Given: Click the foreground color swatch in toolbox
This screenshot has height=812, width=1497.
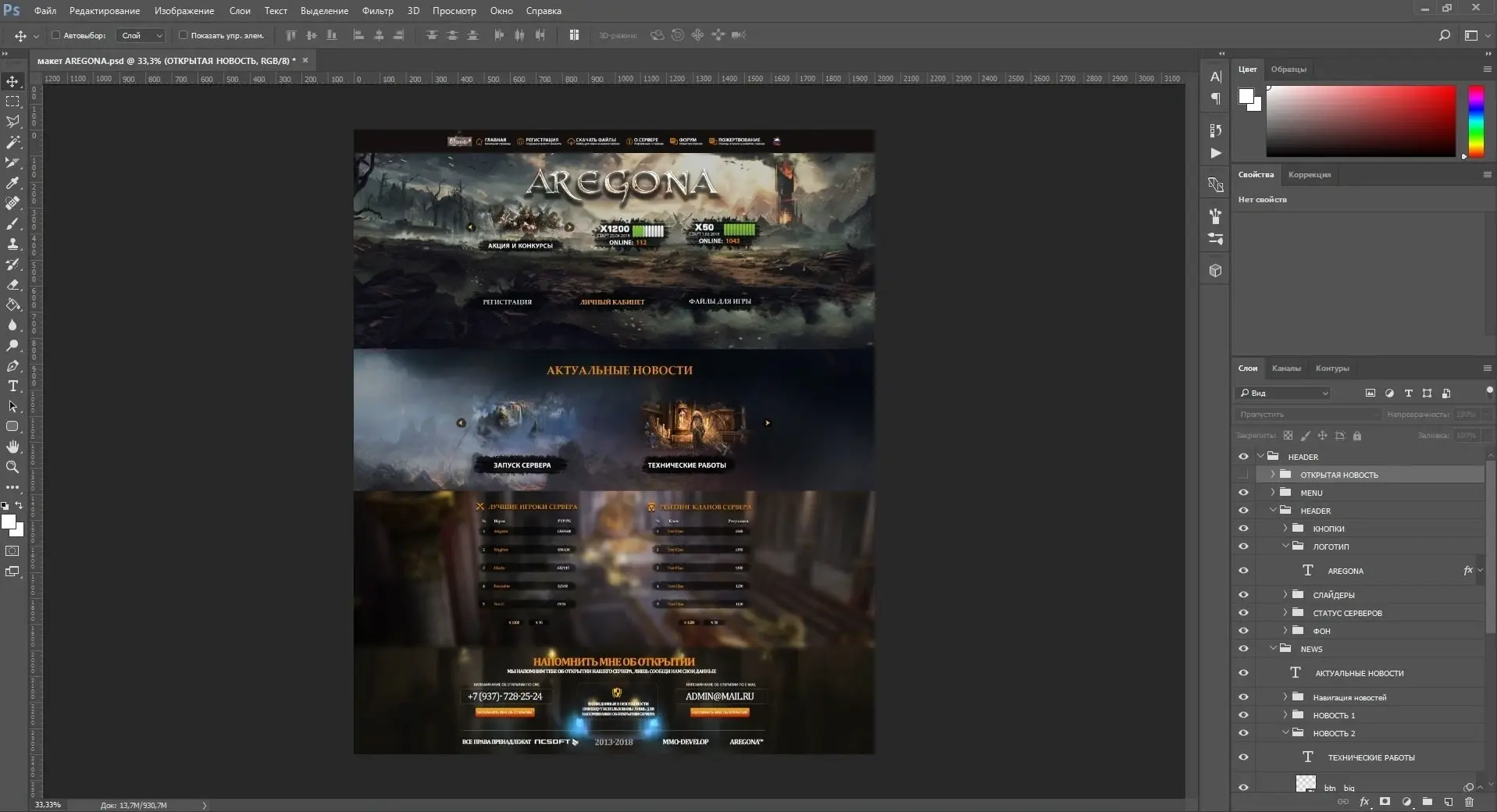Looking at the screenshot, I should coord(9,523).
